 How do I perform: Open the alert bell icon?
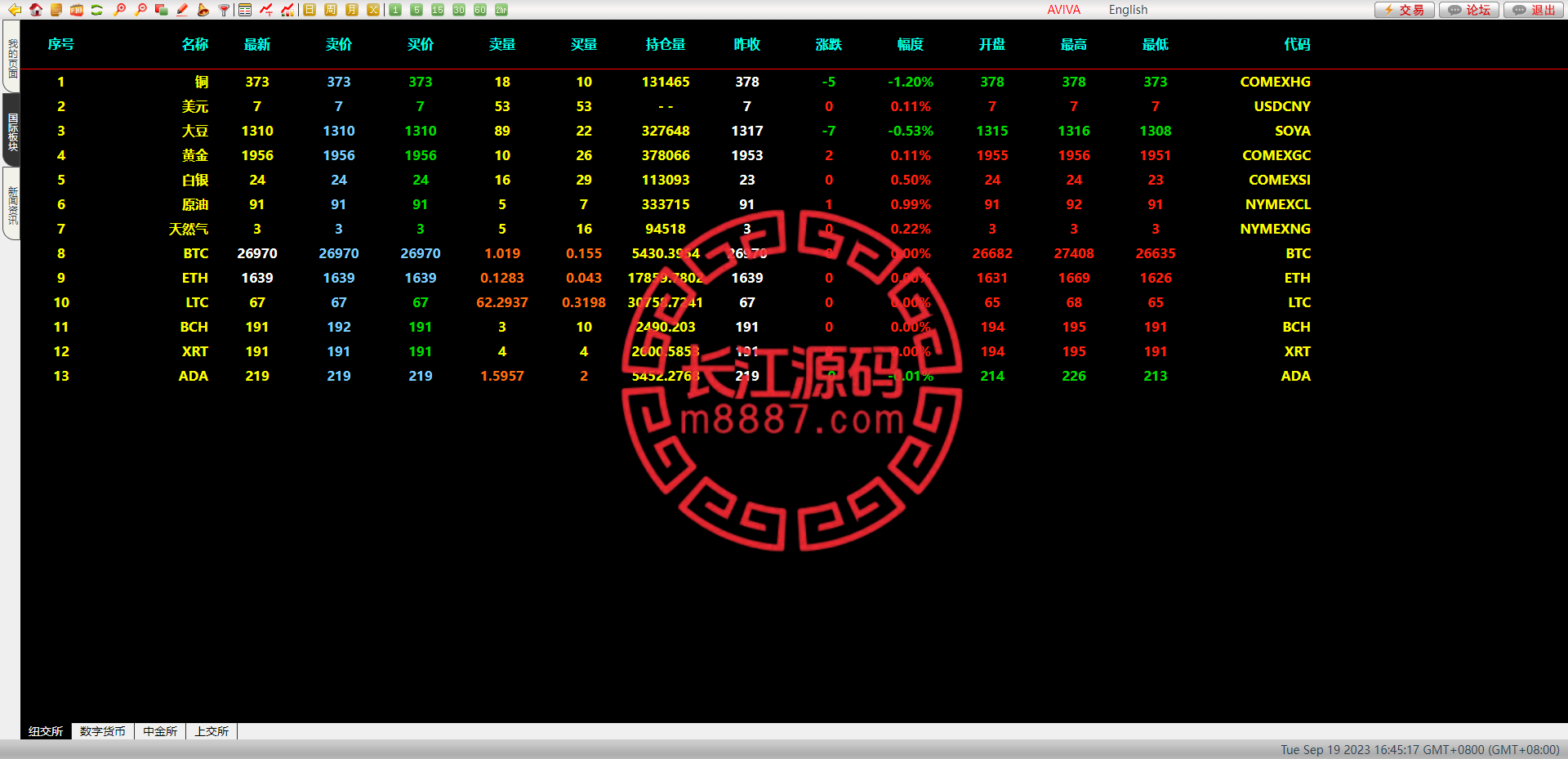tap(203, 10)
